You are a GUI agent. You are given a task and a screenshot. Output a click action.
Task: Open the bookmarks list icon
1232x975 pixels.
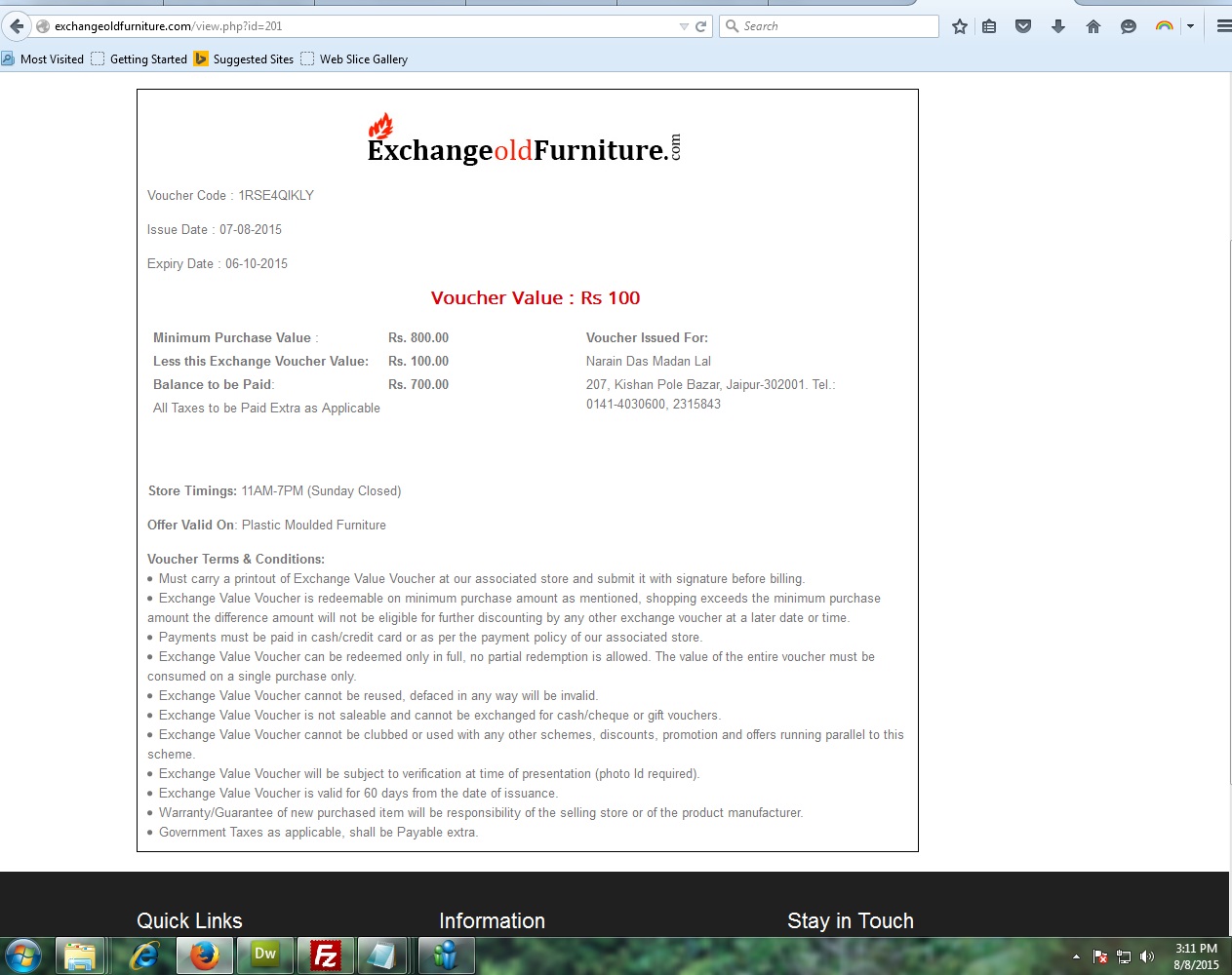(x=989, y=26)
